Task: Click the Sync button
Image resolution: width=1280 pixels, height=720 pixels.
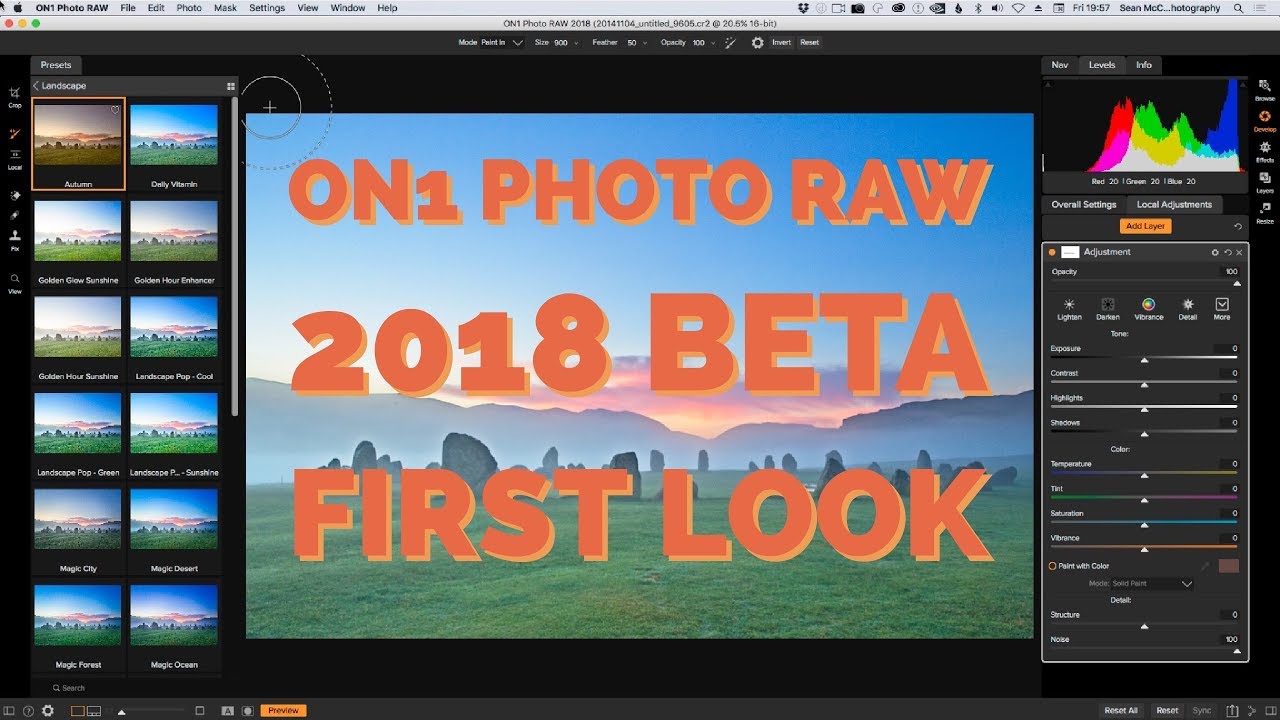Action: click(1202, 711)
